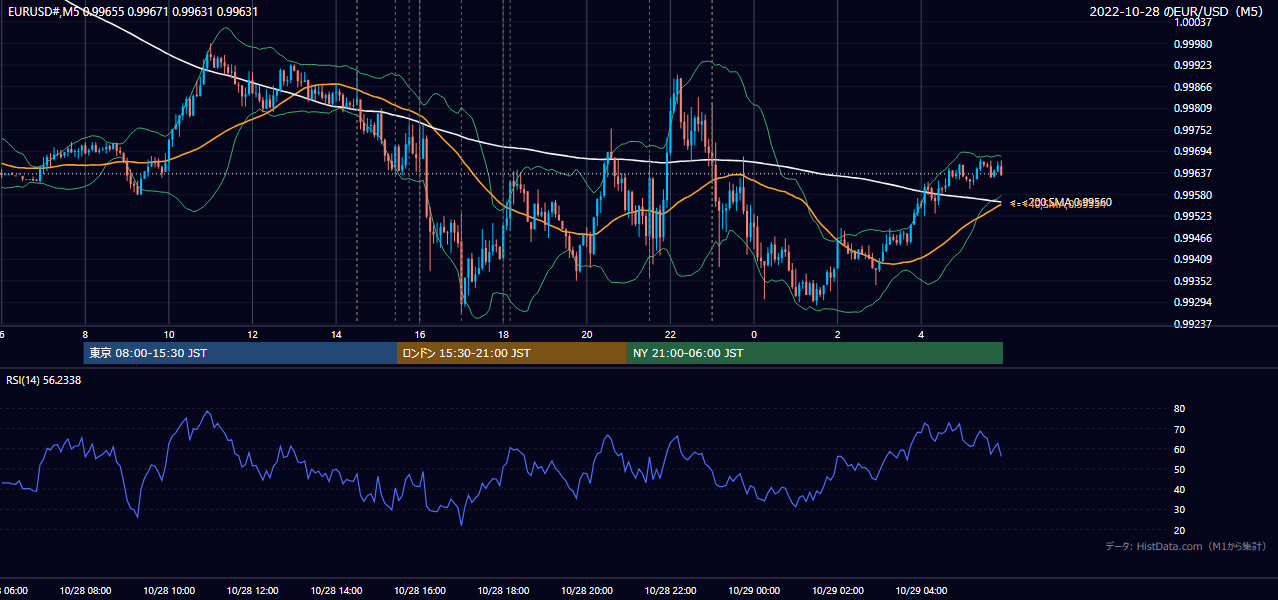Image resolution: width=1278 pixels, height=600 pixels.
Task: Click hour mark 18 under price chart
Action: (503, 335)
